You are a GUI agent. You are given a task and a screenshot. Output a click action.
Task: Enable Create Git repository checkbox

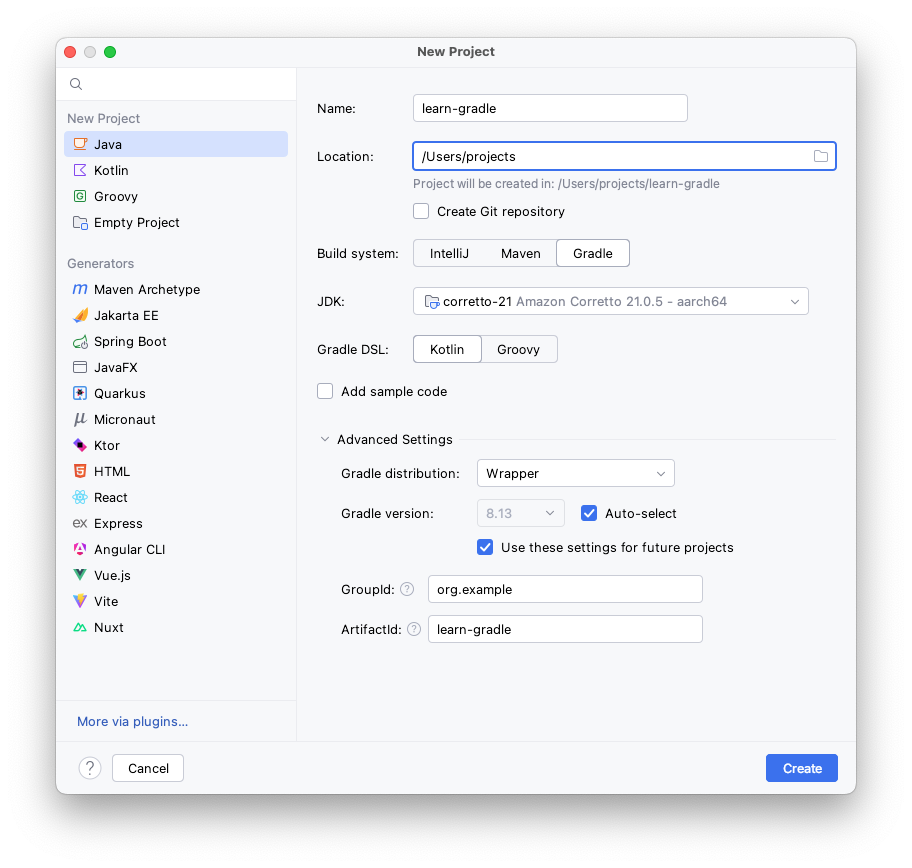(421, 211)
